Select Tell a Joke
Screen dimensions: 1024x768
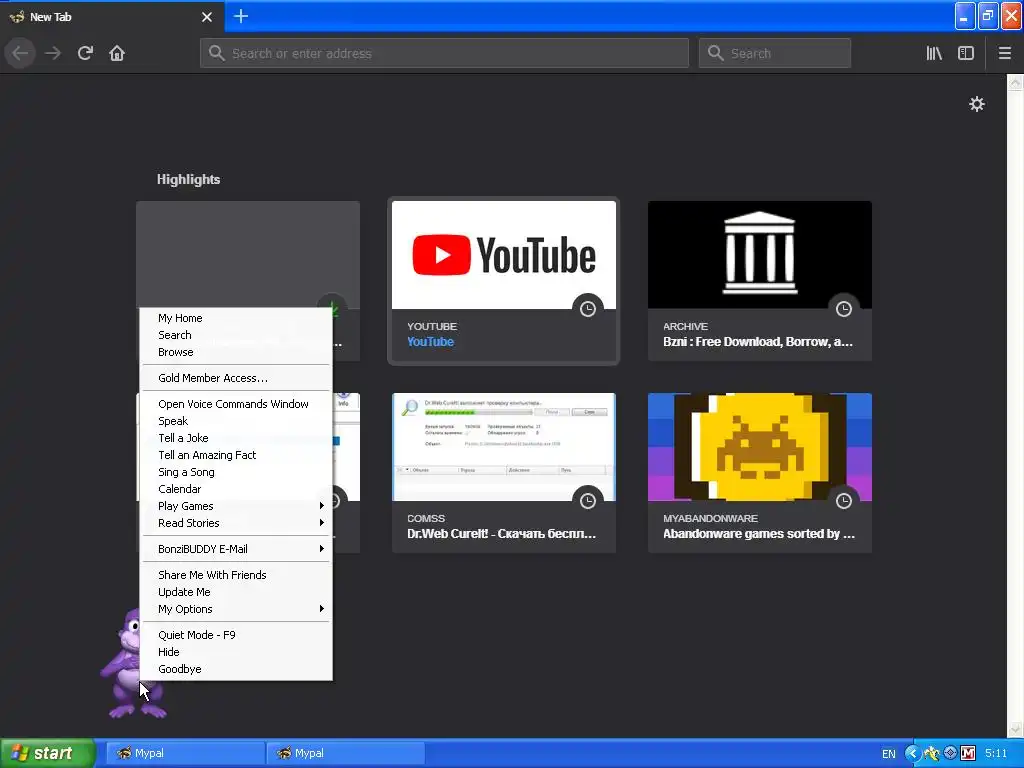pyautogui.click(x=236, y=438)
